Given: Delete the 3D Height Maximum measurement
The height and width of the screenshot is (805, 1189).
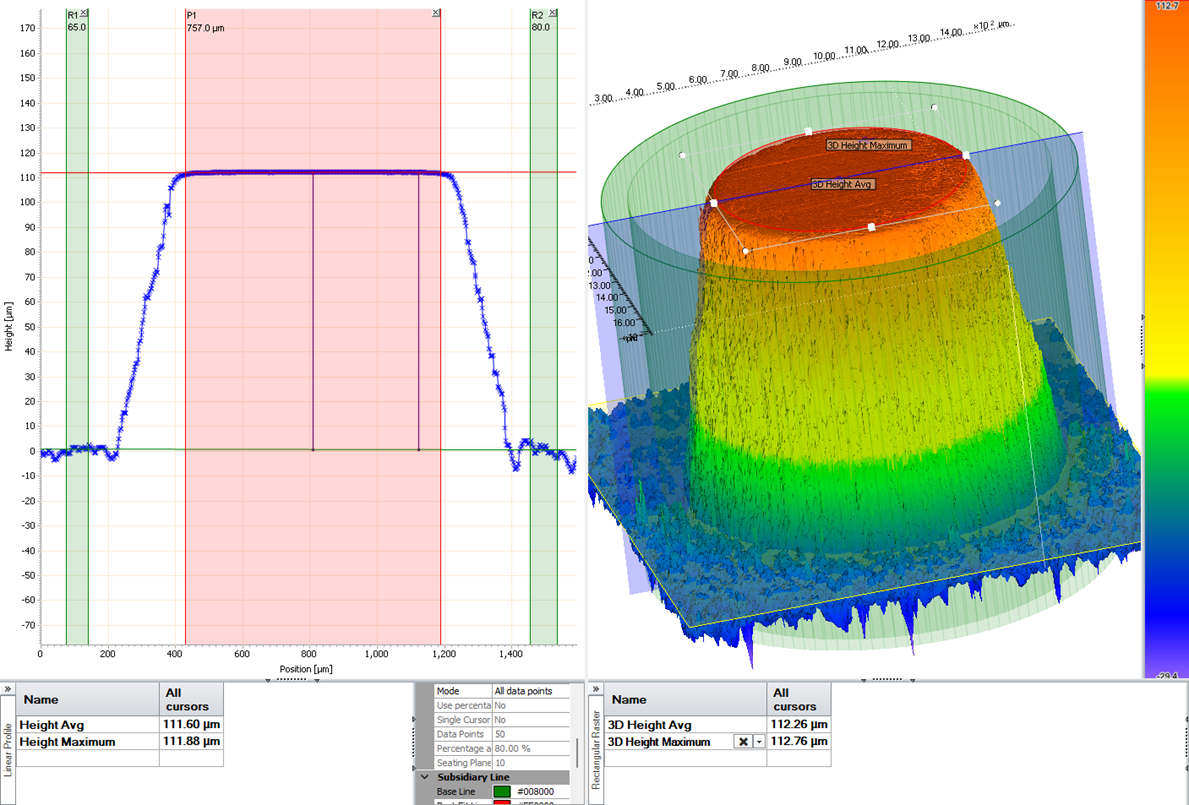Looking at the screenshot, I should pos(743,742).
